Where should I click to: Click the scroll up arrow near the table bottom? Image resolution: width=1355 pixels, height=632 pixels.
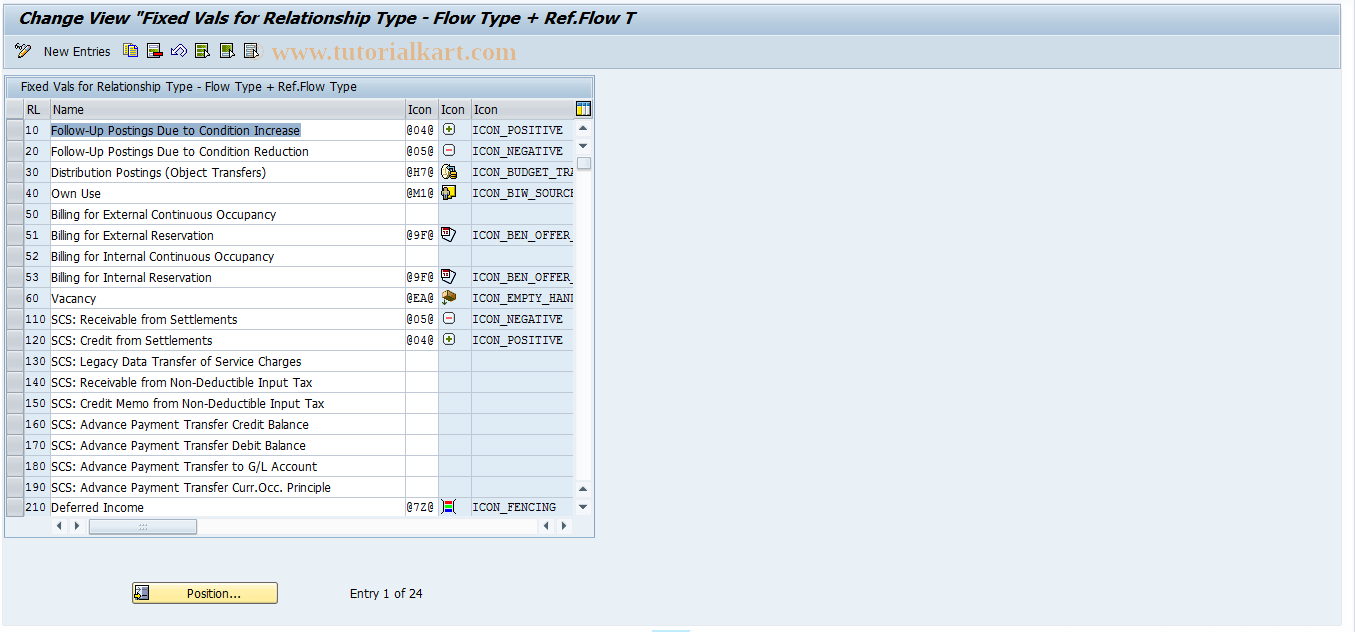coord(583,489)
